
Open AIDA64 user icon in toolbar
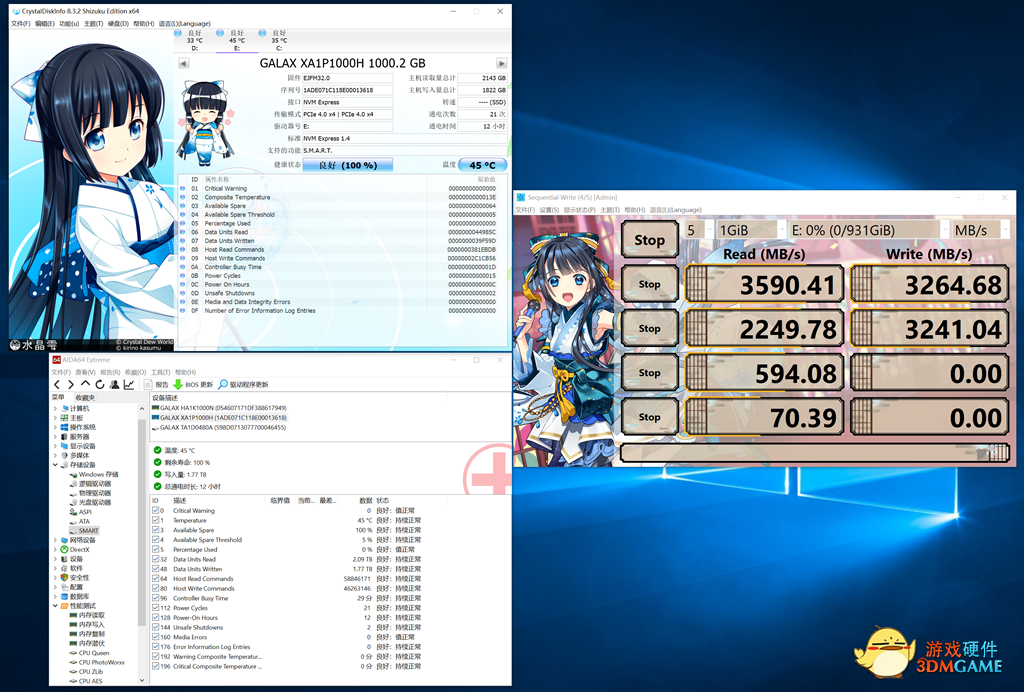point(114,385)
